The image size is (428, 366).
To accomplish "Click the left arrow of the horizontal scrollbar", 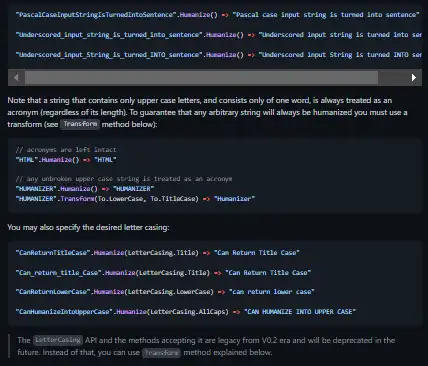I will (x=16, y=77).
